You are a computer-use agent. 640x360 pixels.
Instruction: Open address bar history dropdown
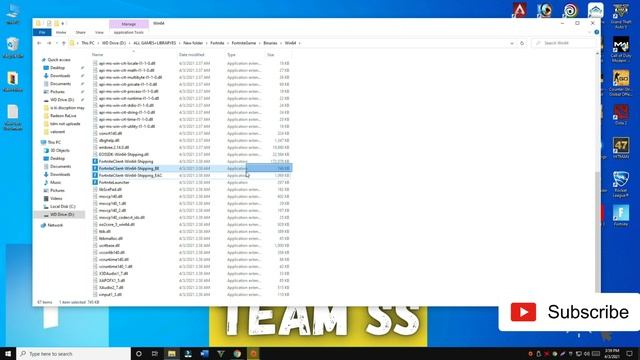click(512, 43)
